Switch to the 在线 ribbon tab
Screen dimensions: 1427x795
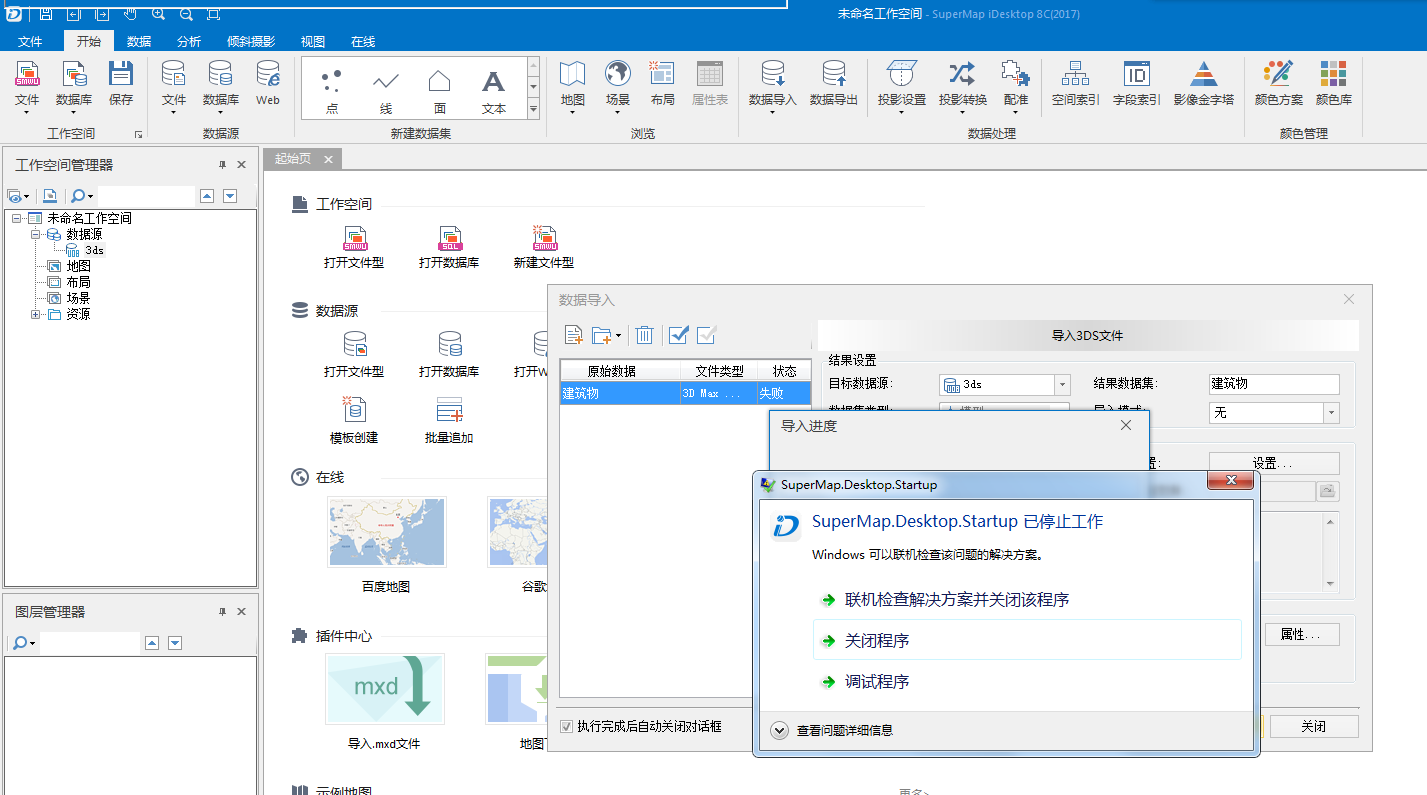point(363,41)
